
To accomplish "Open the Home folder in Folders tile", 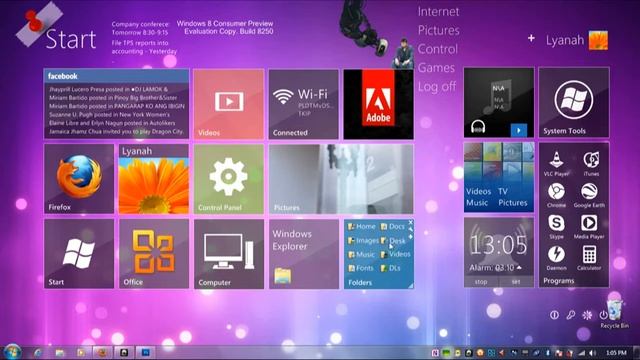I will pos(362,227).
